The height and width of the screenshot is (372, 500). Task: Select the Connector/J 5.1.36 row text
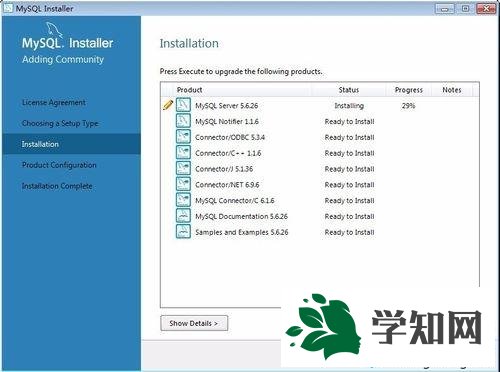pos(224,169)
